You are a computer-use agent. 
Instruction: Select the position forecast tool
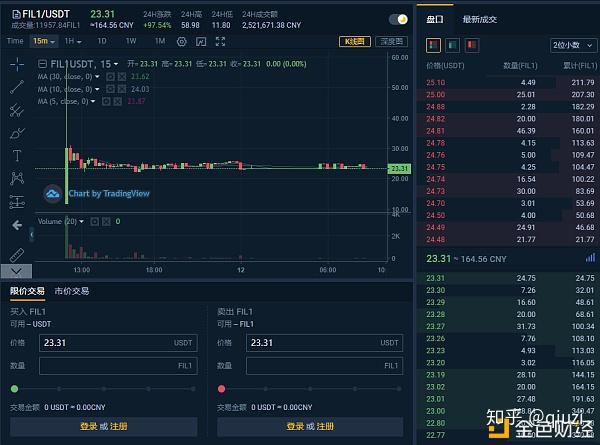tap(17, 202)
